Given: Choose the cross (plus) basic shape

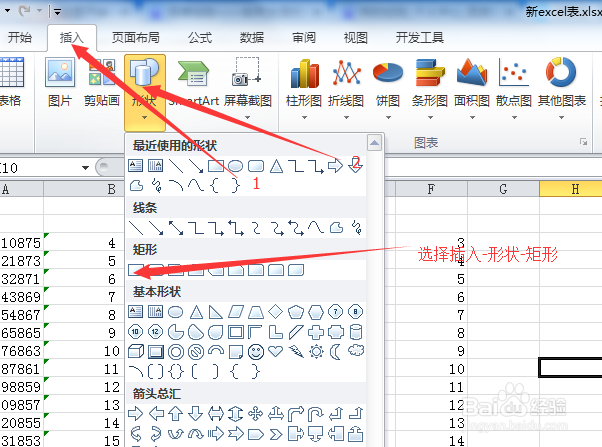Looking at the screenshot, I should pyautogui.click(x=316, y=332).
